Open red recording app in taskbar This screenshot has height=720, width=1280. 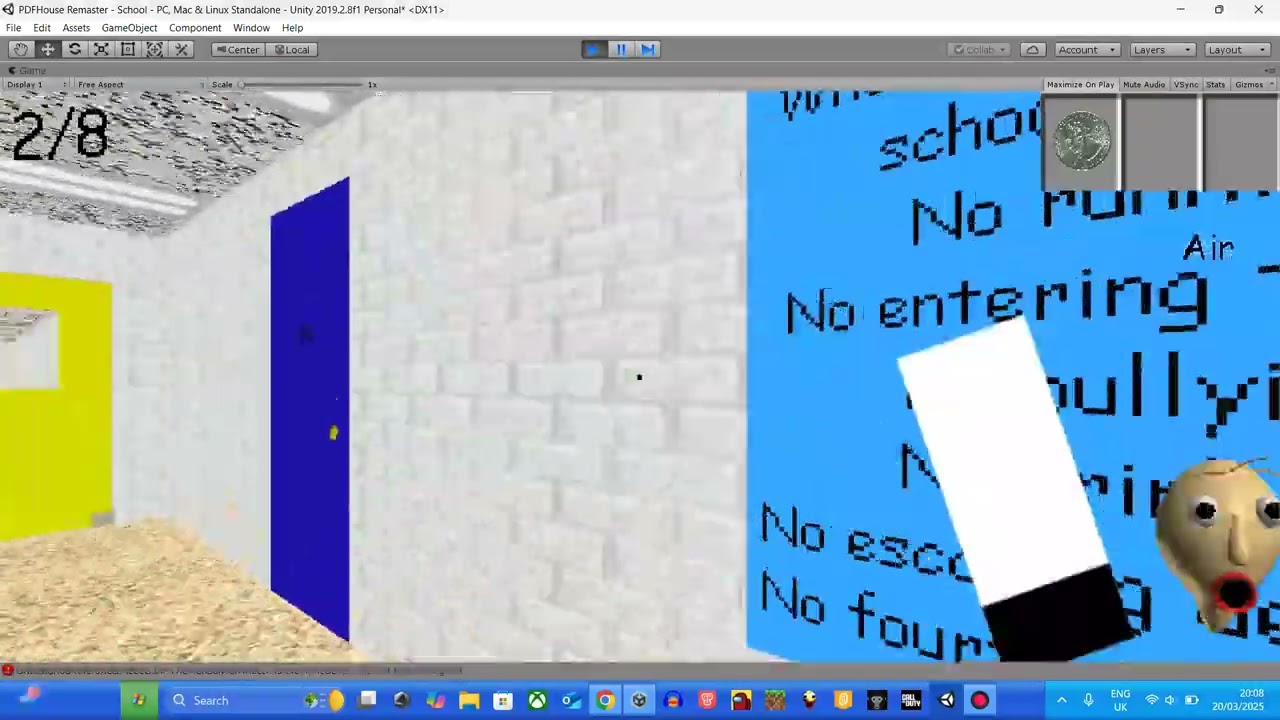pyautogui.click(x=979, y=700)
